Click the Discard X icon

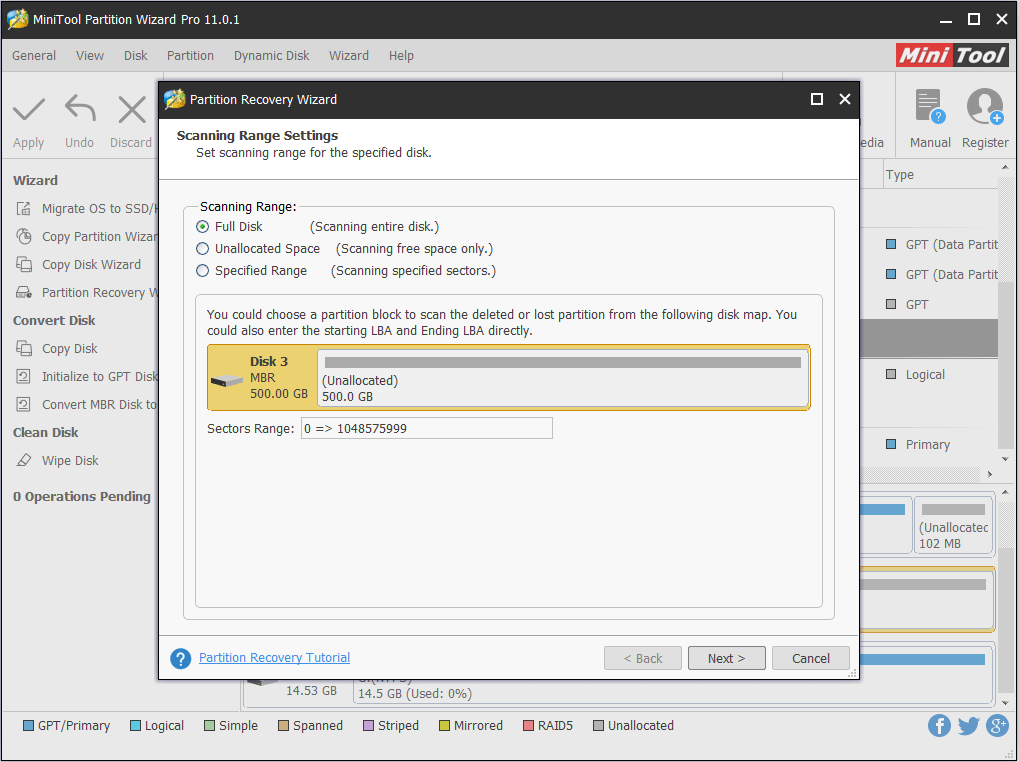click(x=132, y=110)
